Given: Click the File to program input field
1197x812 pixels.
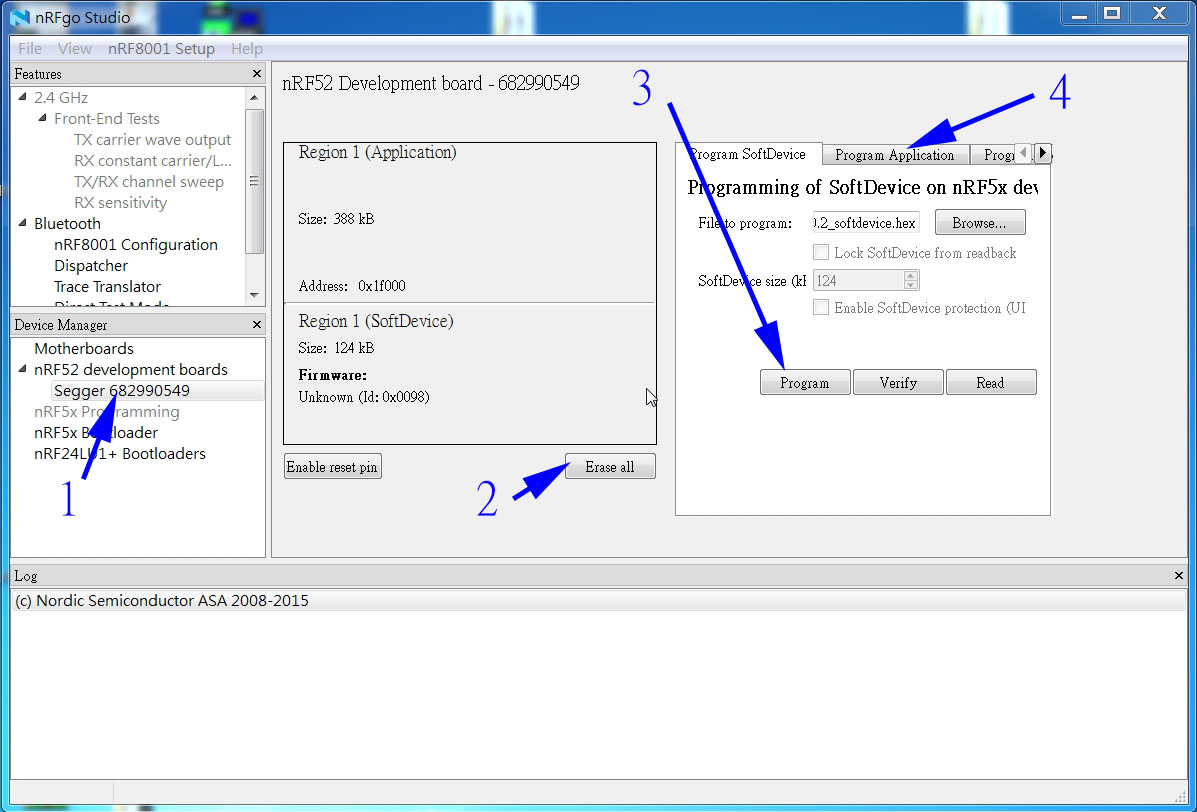Looking at the screenshot, I should [x=866, y=223].
